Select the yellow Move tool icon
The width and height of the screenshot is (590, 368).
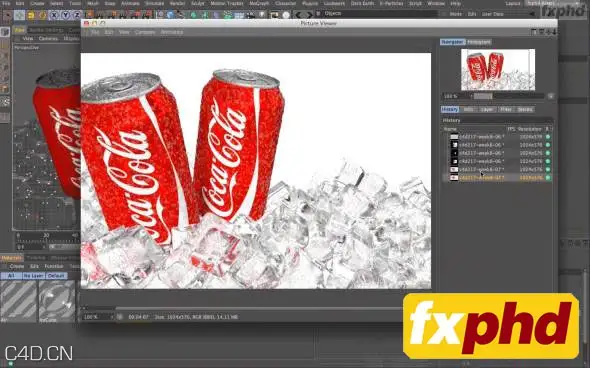coord(31,15)
